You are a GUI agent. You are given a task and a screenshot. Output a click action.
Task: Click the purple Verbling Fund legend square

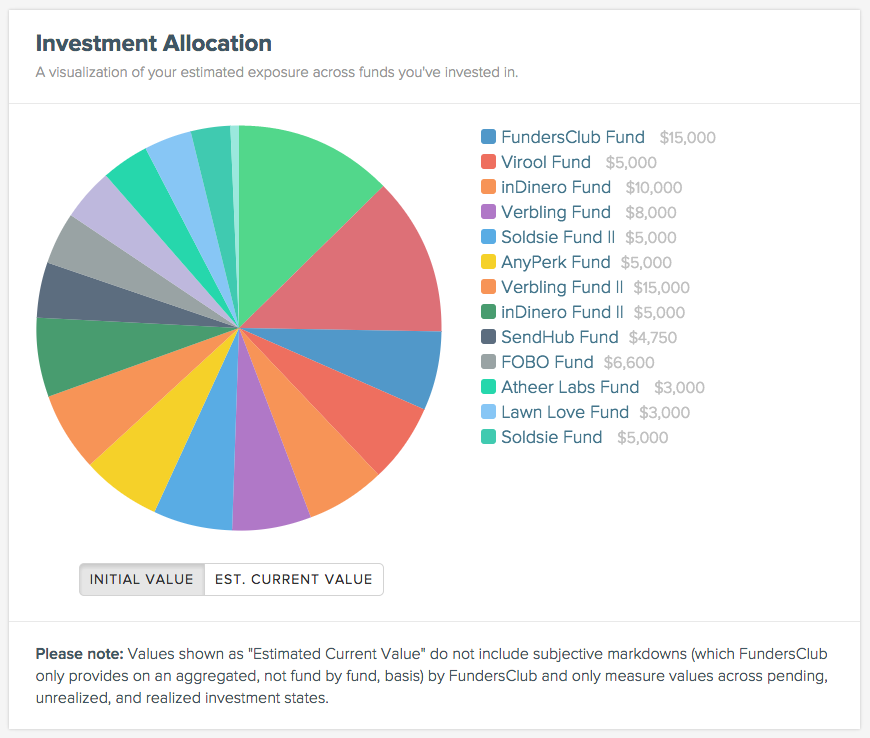pos(488,212)
